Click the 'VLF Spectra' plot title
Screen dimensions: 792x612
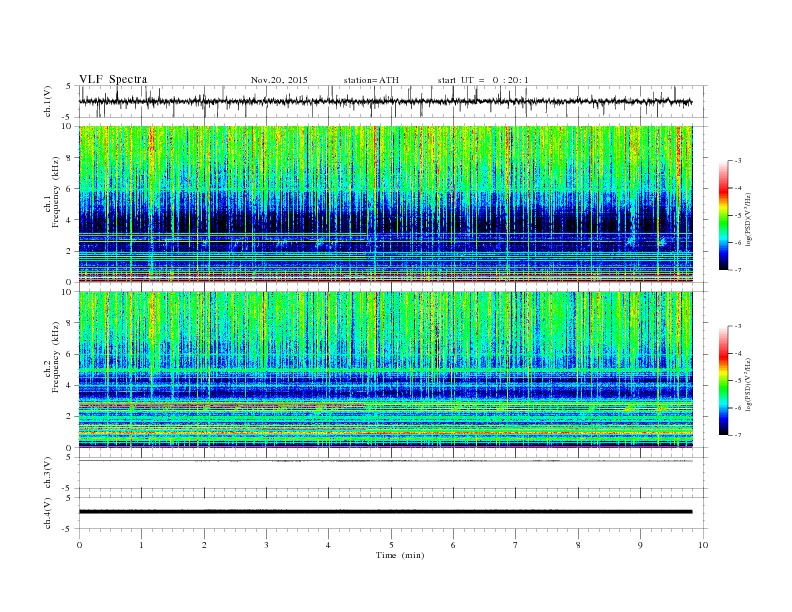(113, 79)
